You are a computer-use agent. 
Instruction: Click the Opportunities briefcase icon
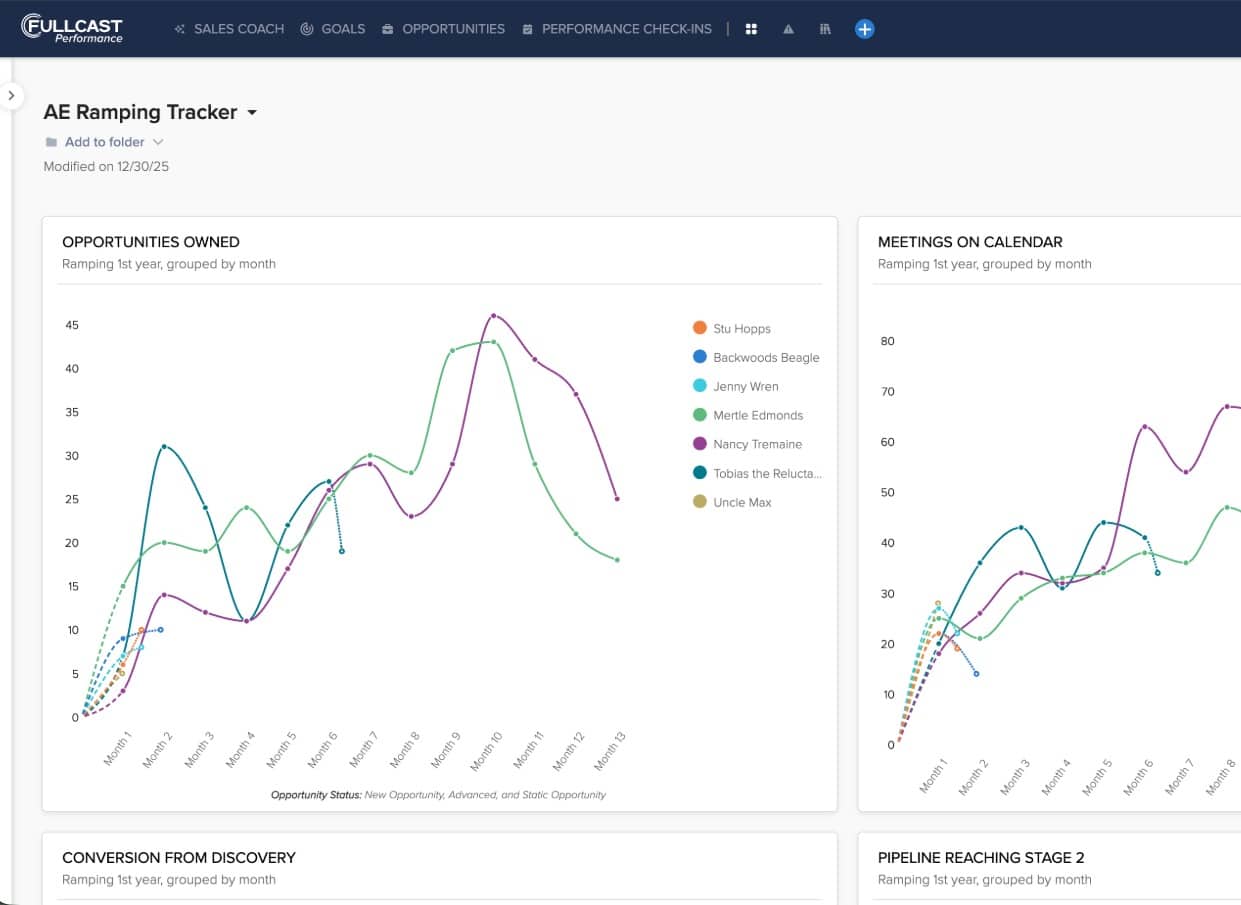pos(388,29)
